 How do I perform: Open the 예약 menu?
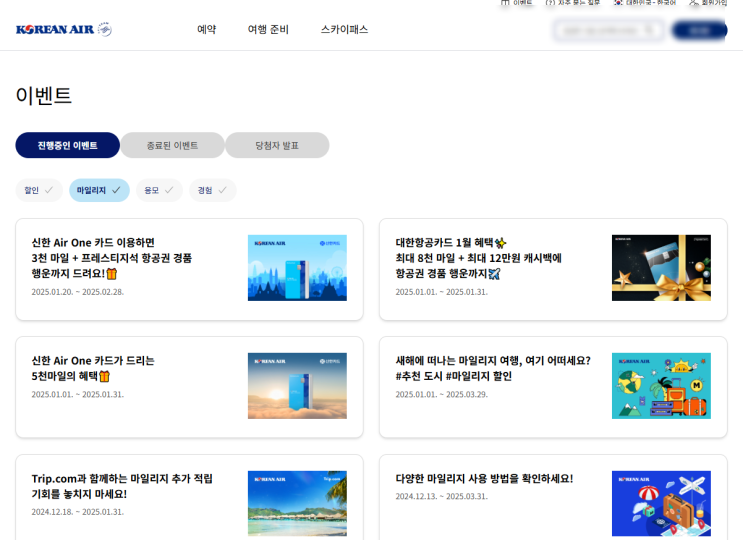pyautogui.click(x=207, y=29)
